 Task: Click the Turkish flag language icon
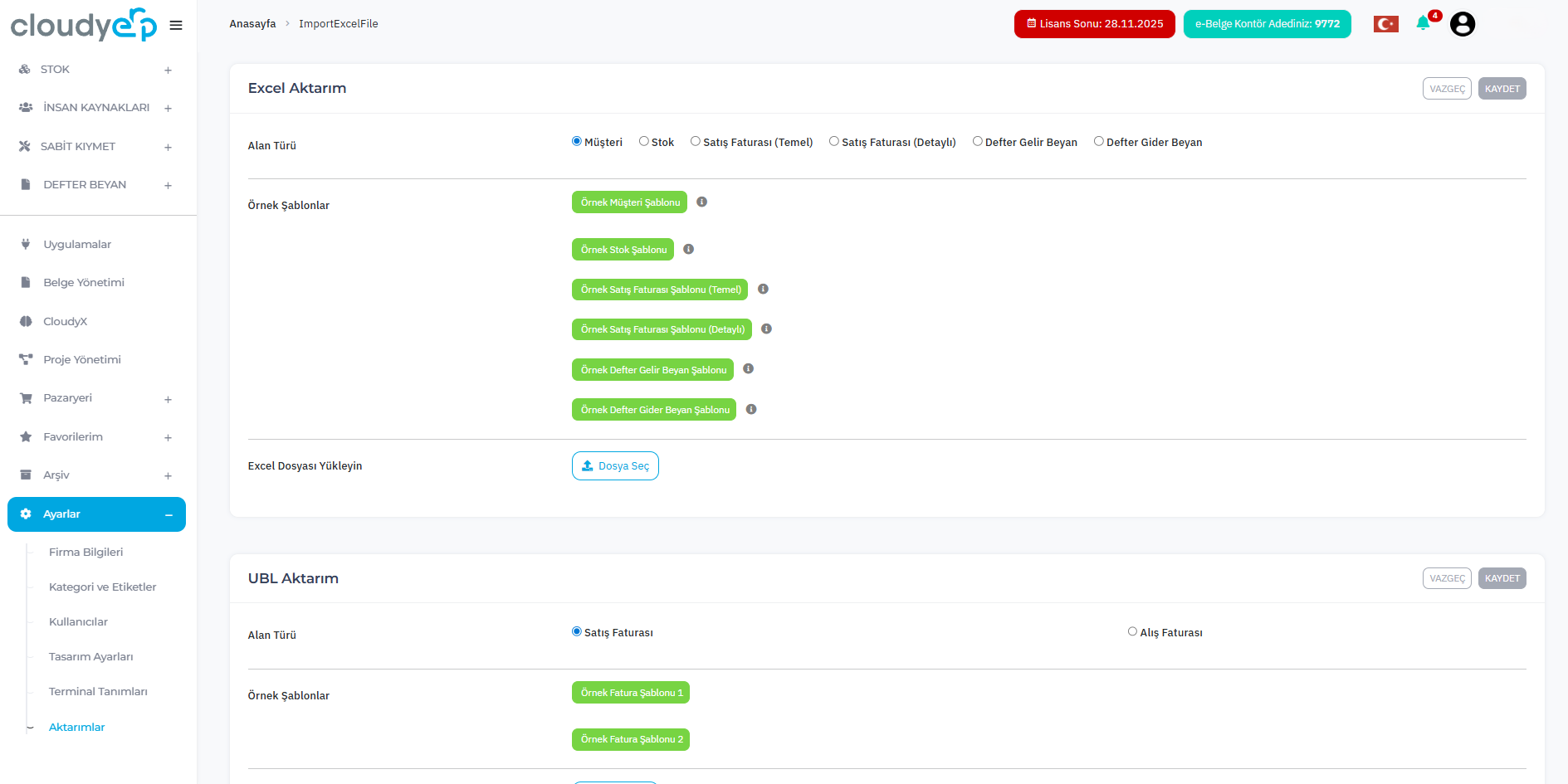pyautogui.click(x=1385, y=24)
